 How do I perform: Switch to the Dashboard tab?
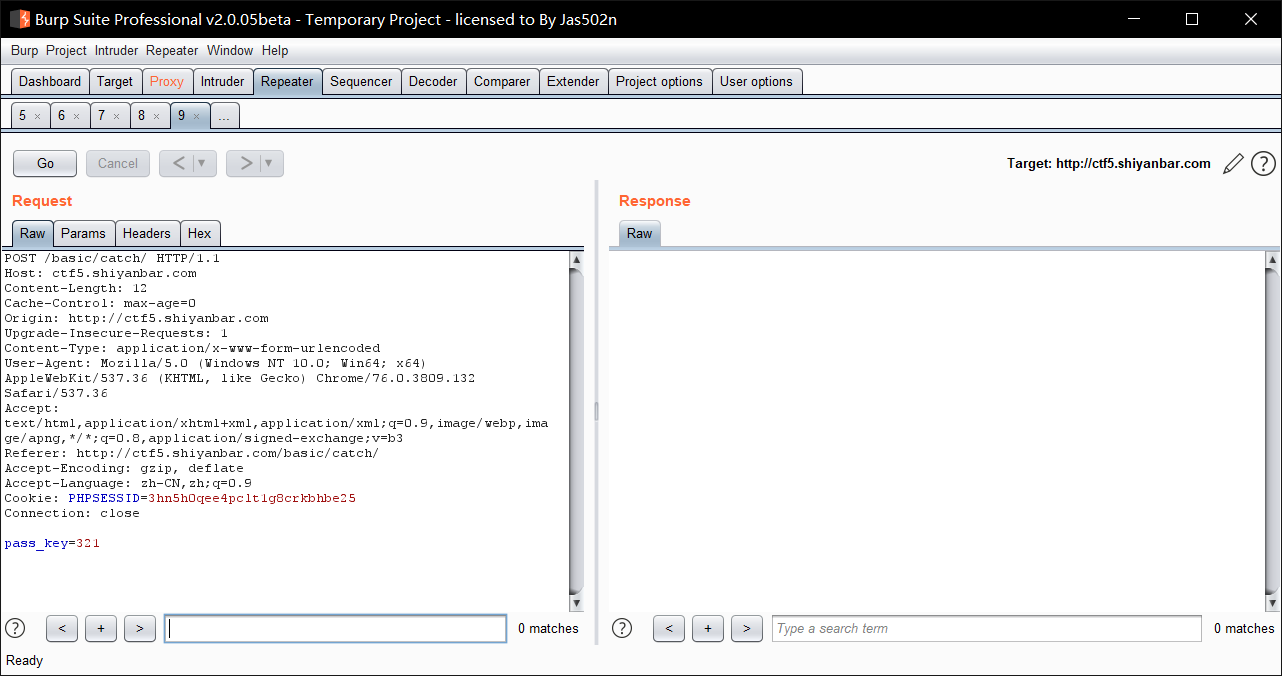click(50, 82)
